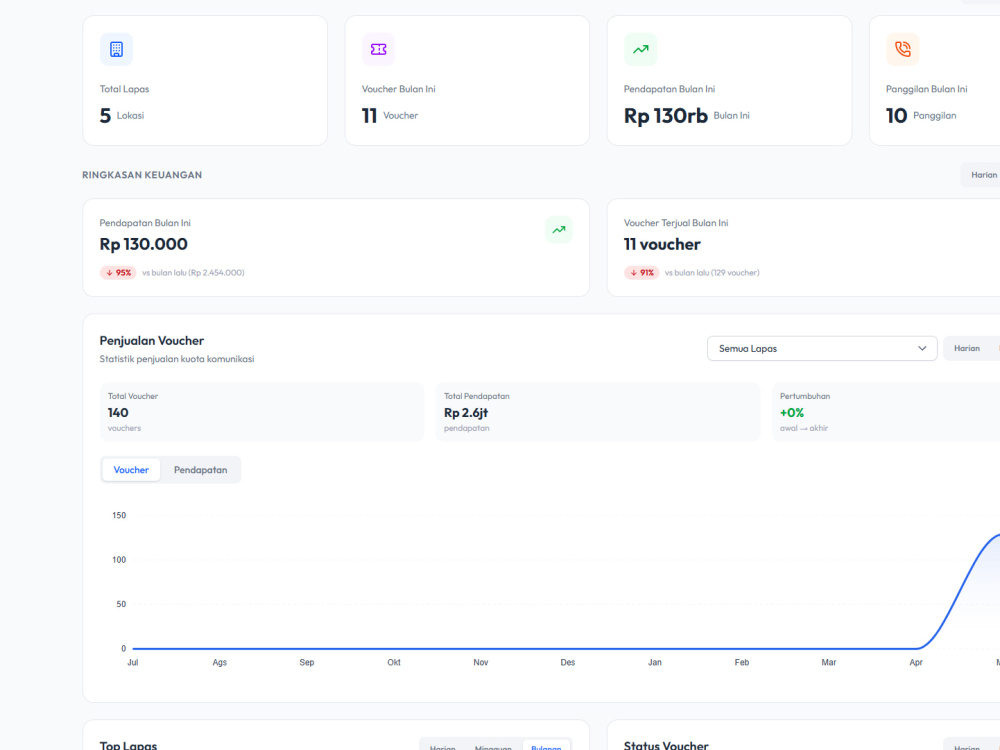Viewport: 1000px width, 750px height.
Task: Click the Pertumbuhan '+0%' stat
Action: pyautogui.click(x=791, y=413)
